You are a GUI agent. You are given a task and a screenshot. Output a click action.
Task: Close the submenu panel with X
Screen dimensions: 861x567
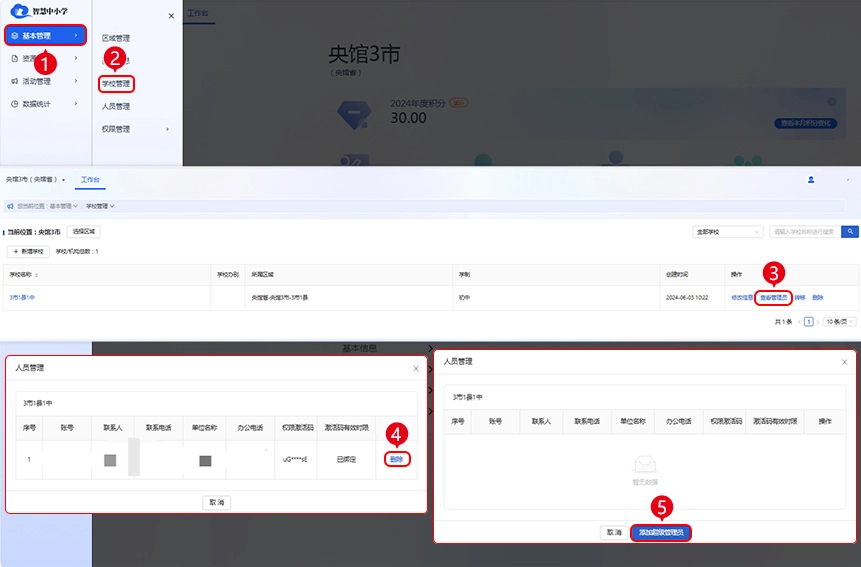coord(171,16)
